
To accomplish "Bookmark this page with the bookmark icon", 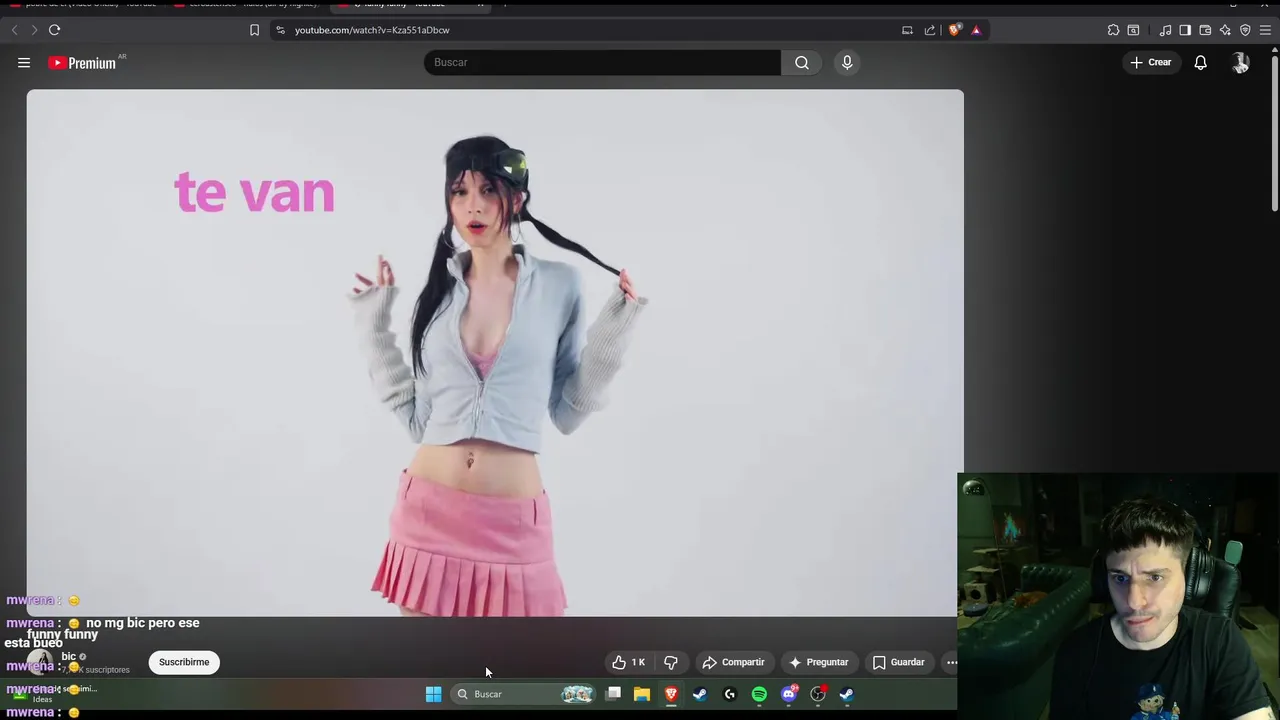I will 254,30.
